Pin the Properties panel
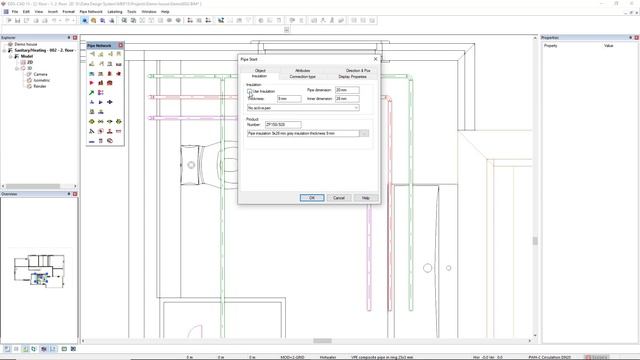This screenshot has height=360, width=640. point(630,38)
